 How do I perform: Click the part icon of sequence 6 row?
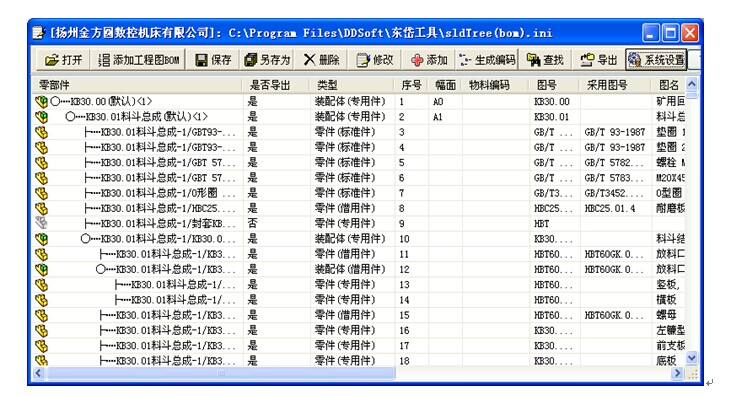point(41,178)
